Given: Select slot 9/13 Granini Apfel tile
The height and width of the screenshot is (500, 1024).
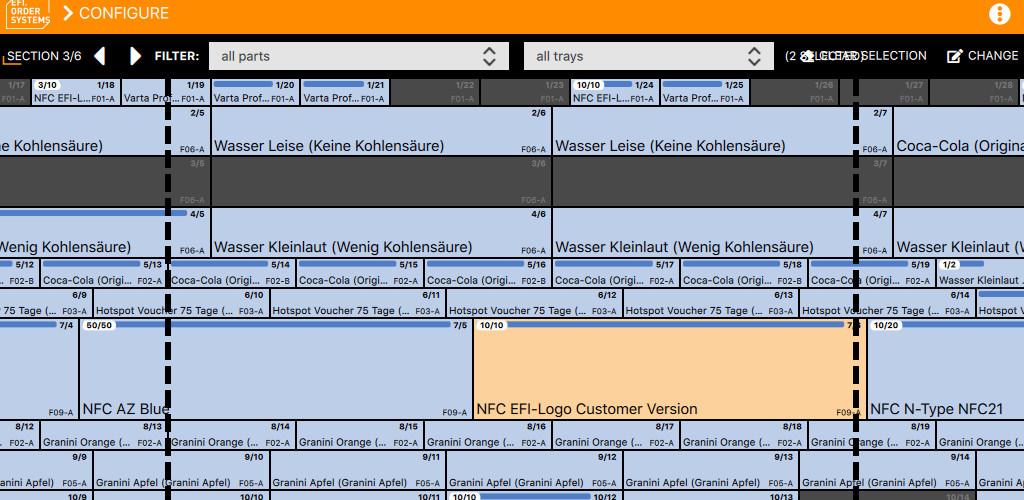Looking at the screenshot, I should 711,470.
